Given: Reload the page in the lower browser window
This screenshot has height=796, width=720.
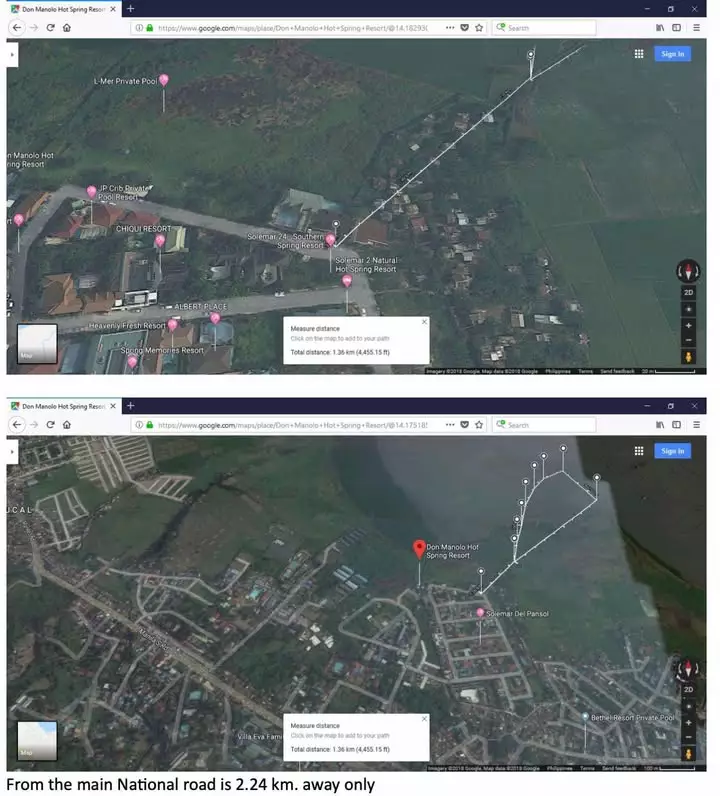Looking at the screenshot, I should pyautogui.click(x=50, y=424).
